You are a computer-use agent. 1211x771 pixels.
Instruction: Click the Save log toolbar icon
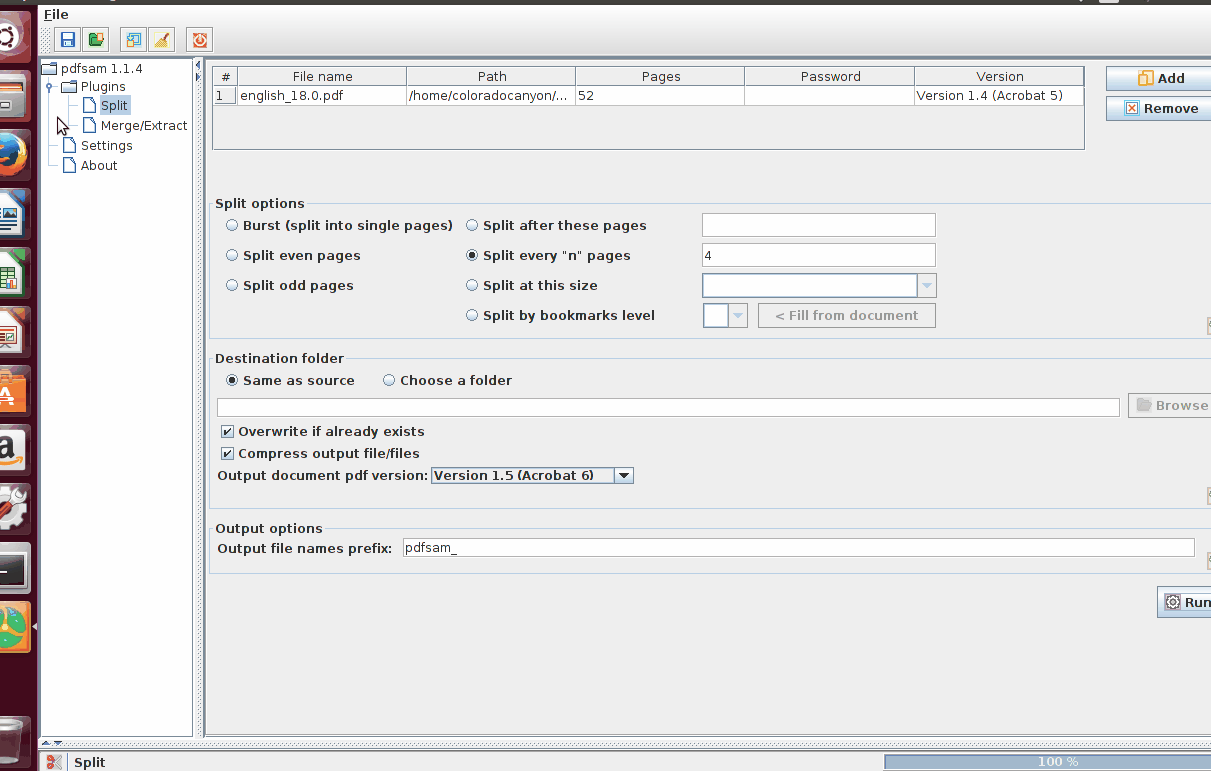point(134,40)
